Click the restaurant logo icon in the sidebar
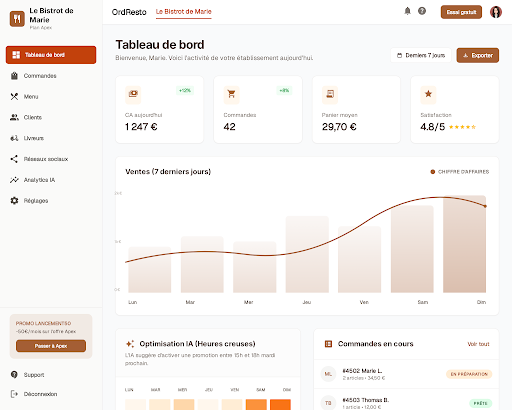 coord(17,19)
